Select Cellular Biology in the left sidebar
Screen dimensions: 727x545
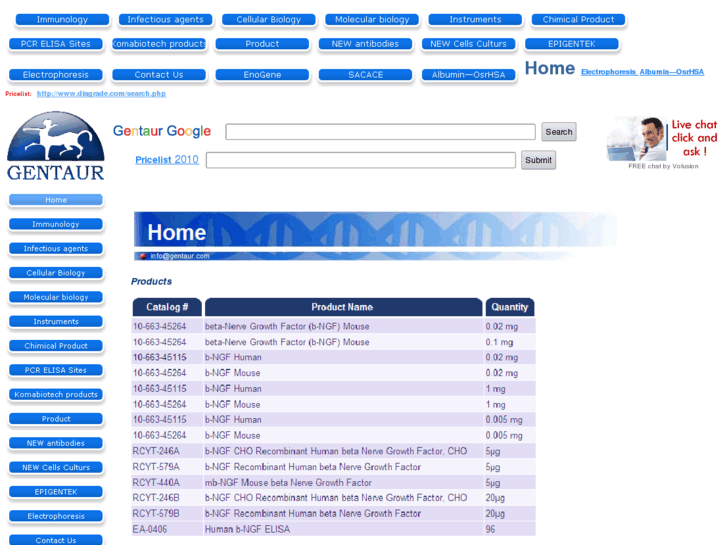click(56, 273)
